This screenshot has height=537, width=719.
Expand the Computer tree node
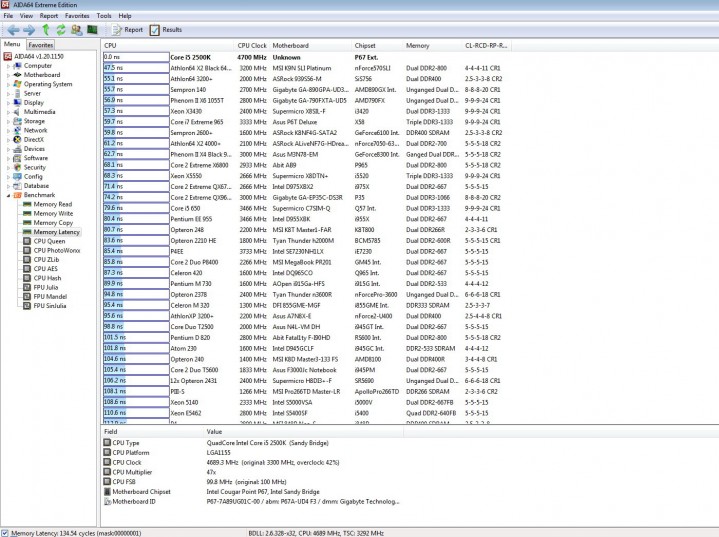(8, 66)
